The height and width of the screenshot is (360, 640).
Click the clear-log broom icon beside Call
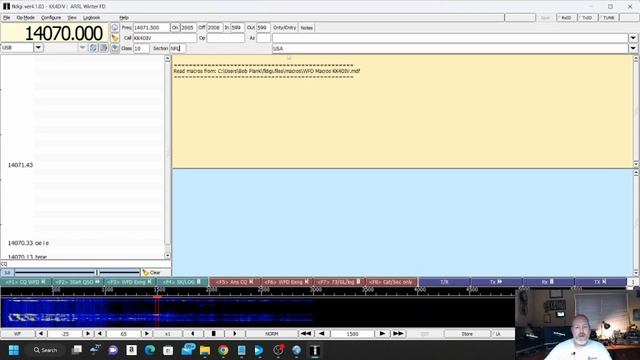(115, 38)
